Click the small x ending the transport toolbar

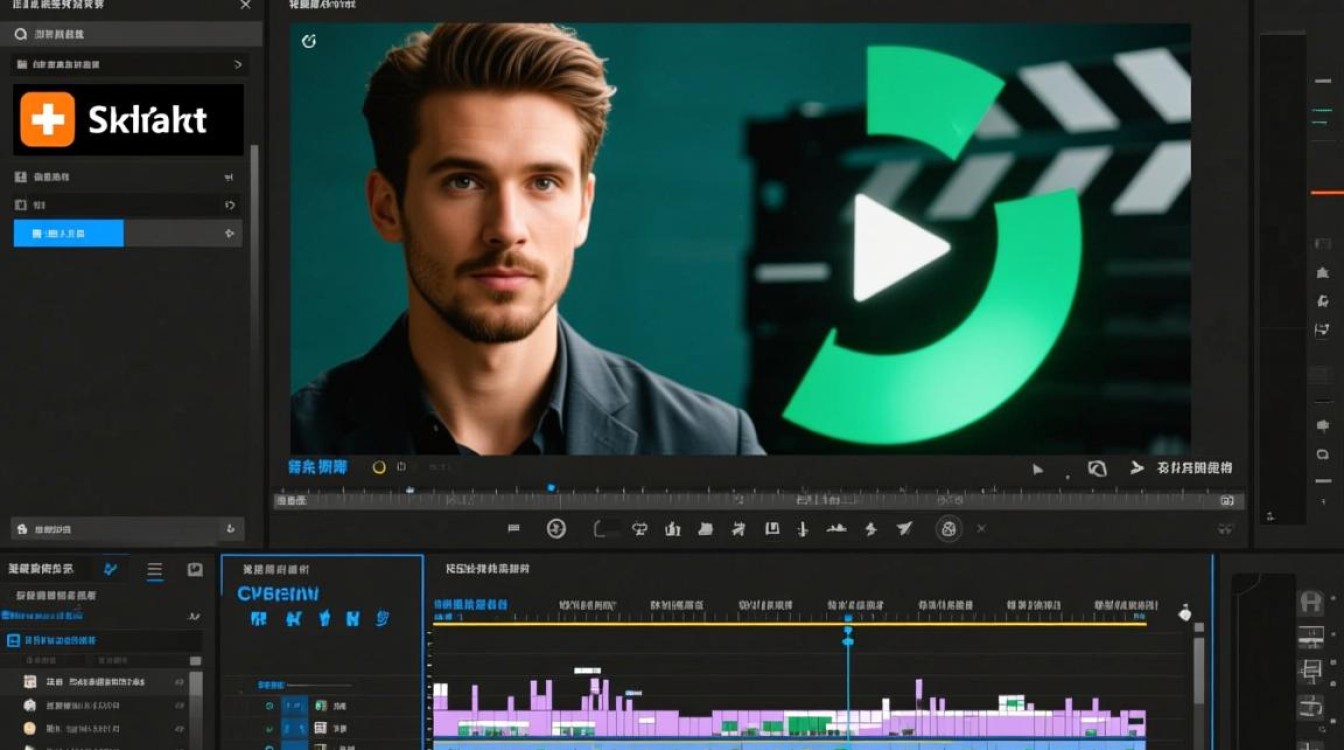981,529
